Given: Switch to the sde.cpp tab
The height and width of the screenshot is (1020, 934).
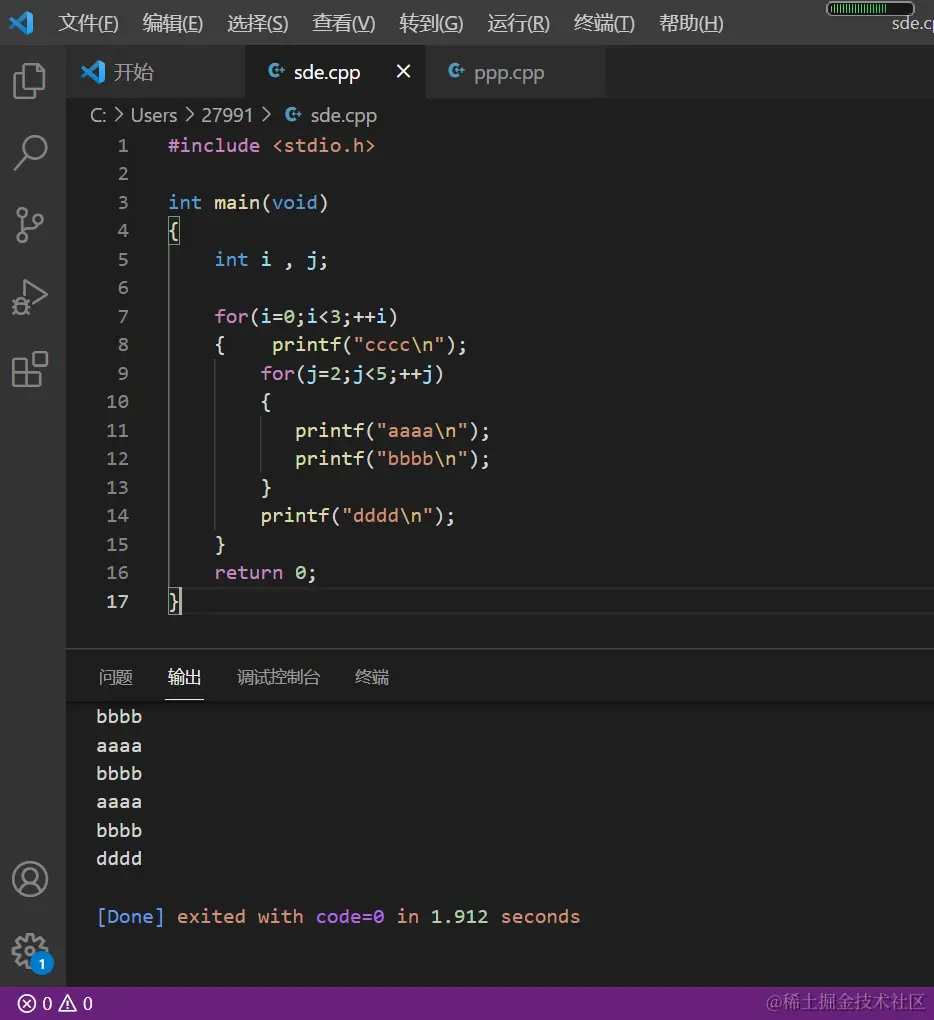Looking at the screenshot, I should 336,72.
